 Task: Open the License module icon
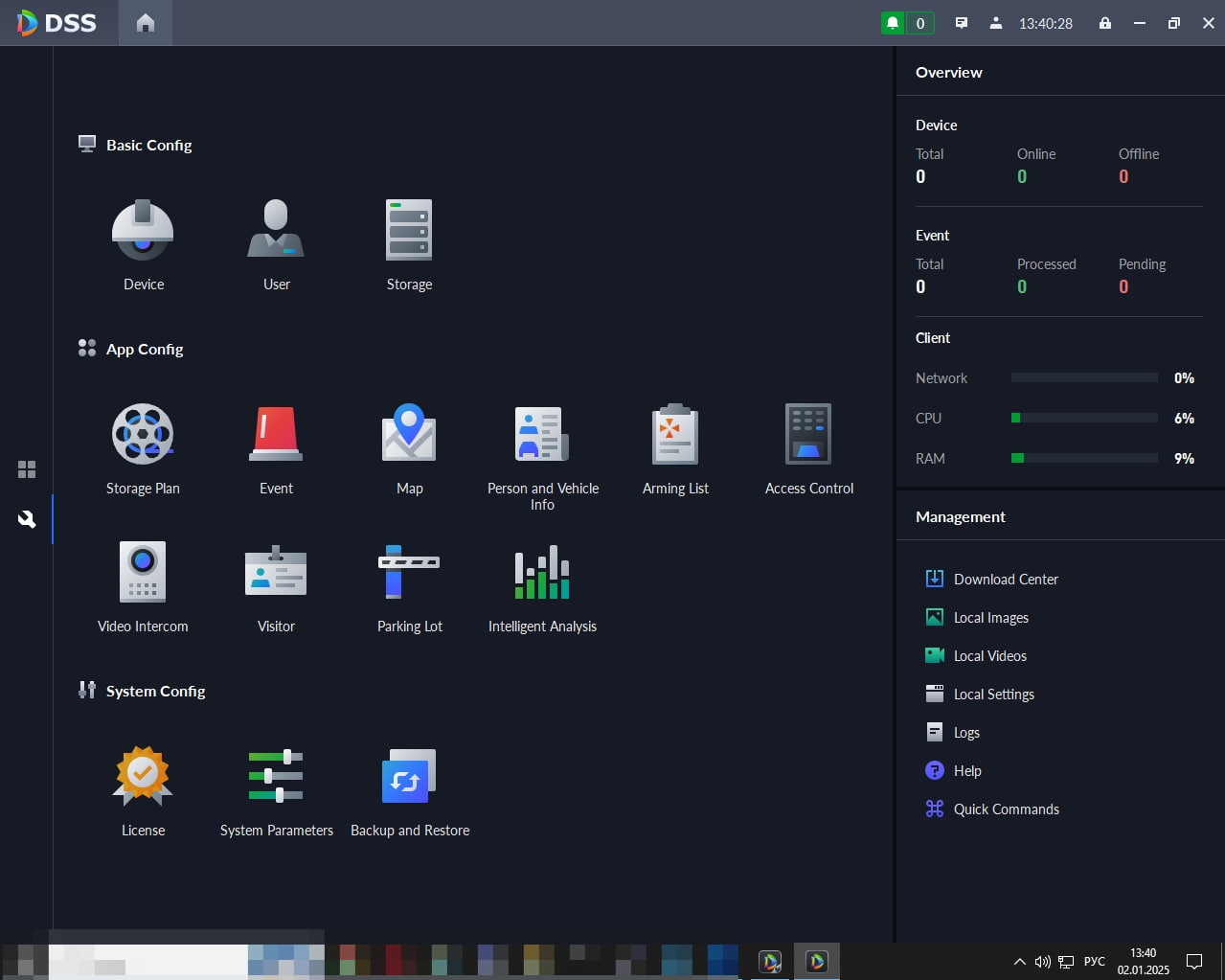click(x=143, y=776)
